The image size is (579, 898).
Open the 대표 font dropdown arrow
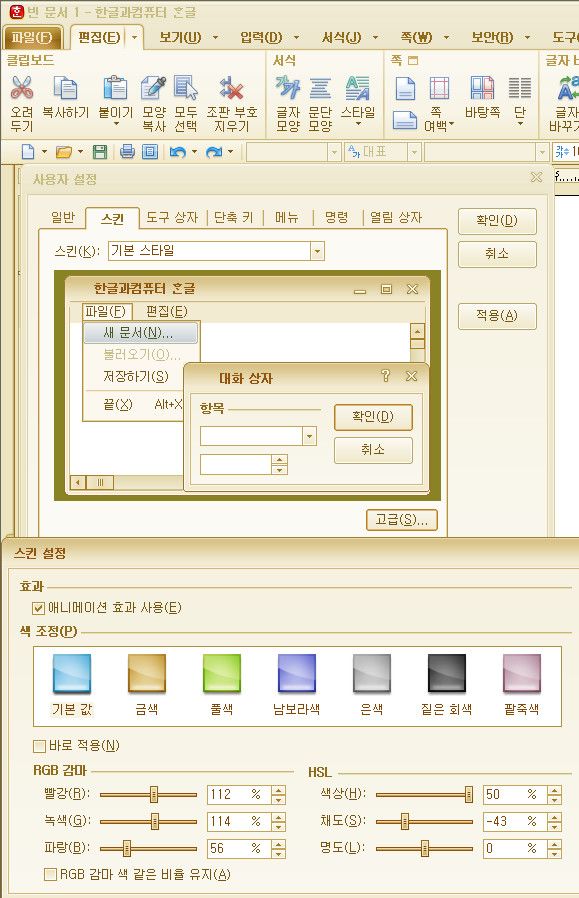tap(415, 152)
